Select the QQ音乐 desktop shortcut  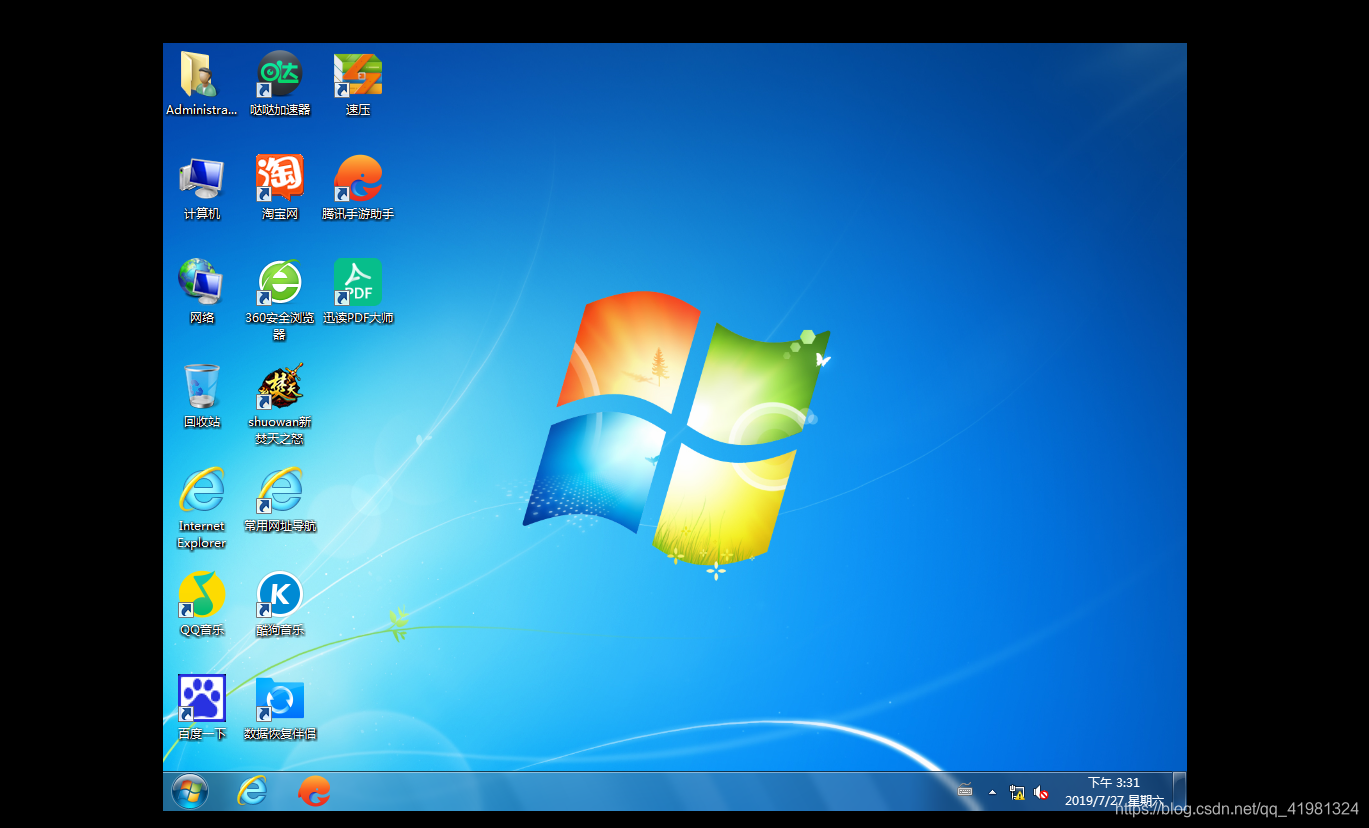[x=201, y=604]
